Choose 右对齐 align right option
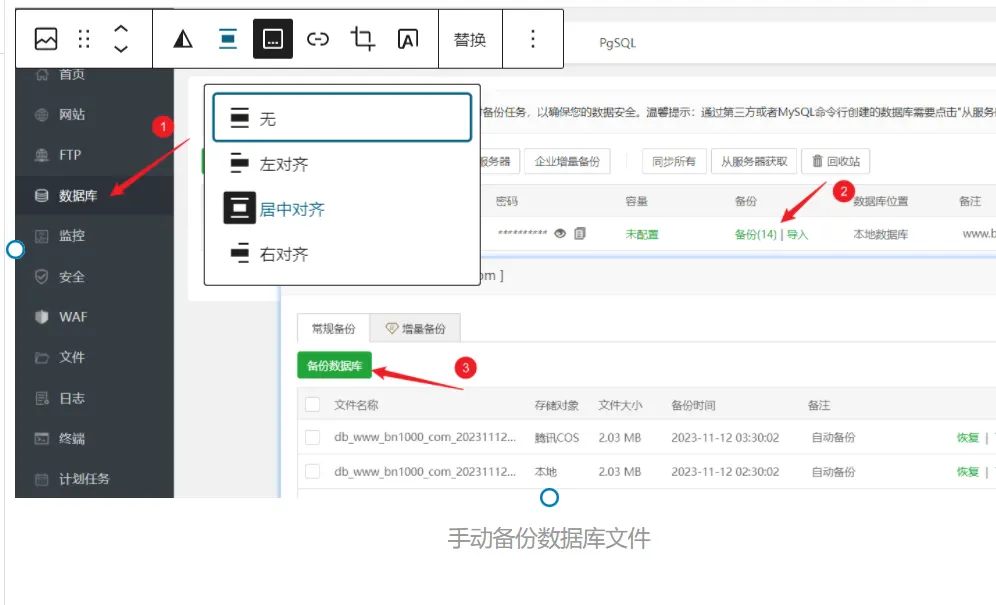The image size is (996, 605). tap(342, 254)
